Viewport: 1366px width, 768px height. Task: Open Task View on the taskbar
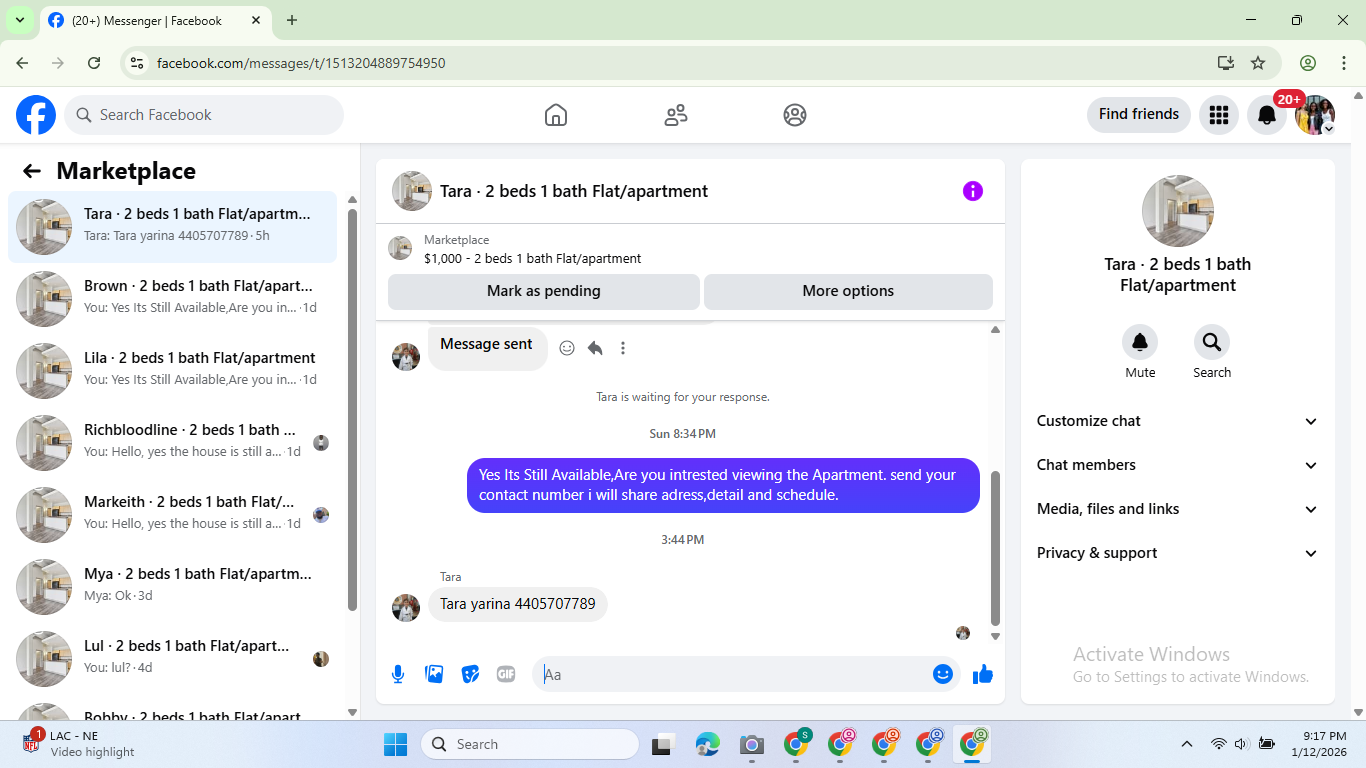point(662,744)
